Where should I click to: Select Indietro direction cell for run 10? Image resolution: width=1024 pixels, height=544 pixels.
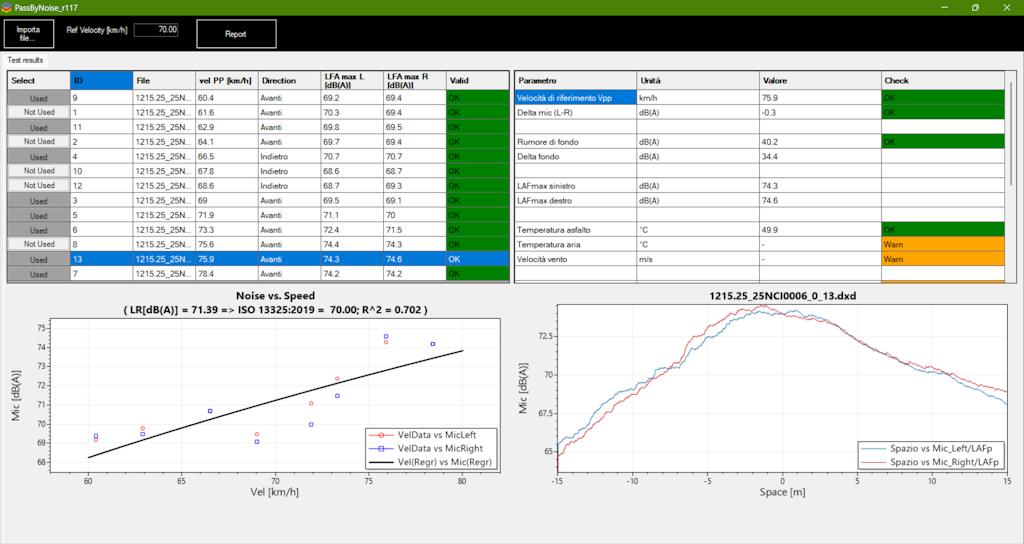[x=289, y=171]
